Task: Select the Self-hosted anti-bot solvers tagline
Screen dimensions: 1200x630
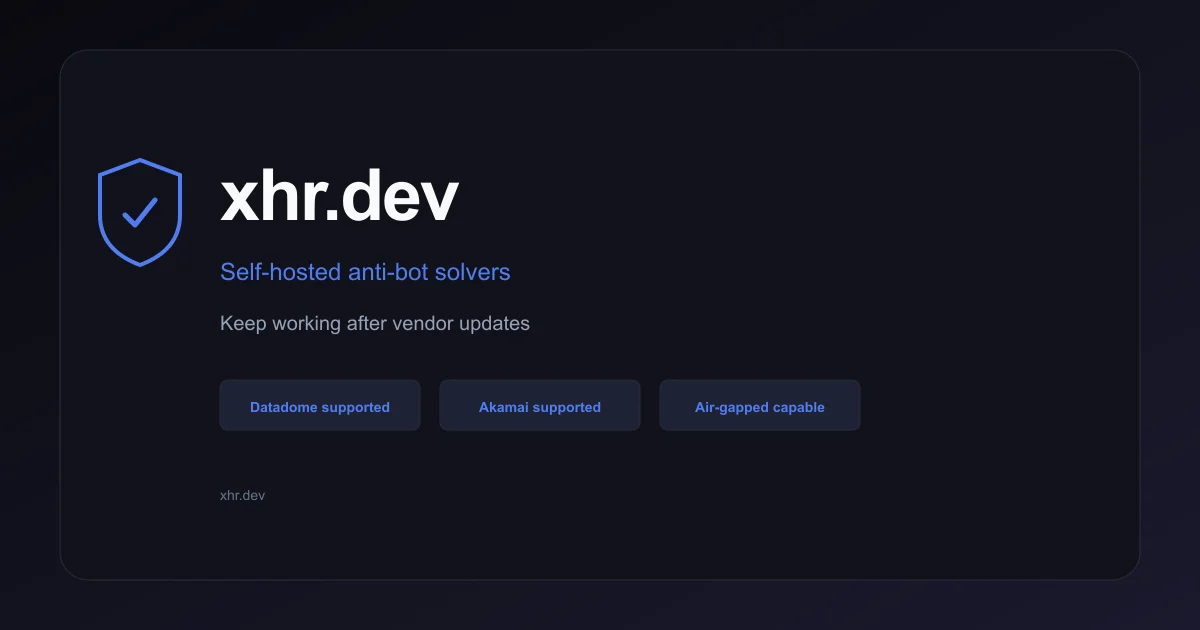Action: (x=365, y=272)
